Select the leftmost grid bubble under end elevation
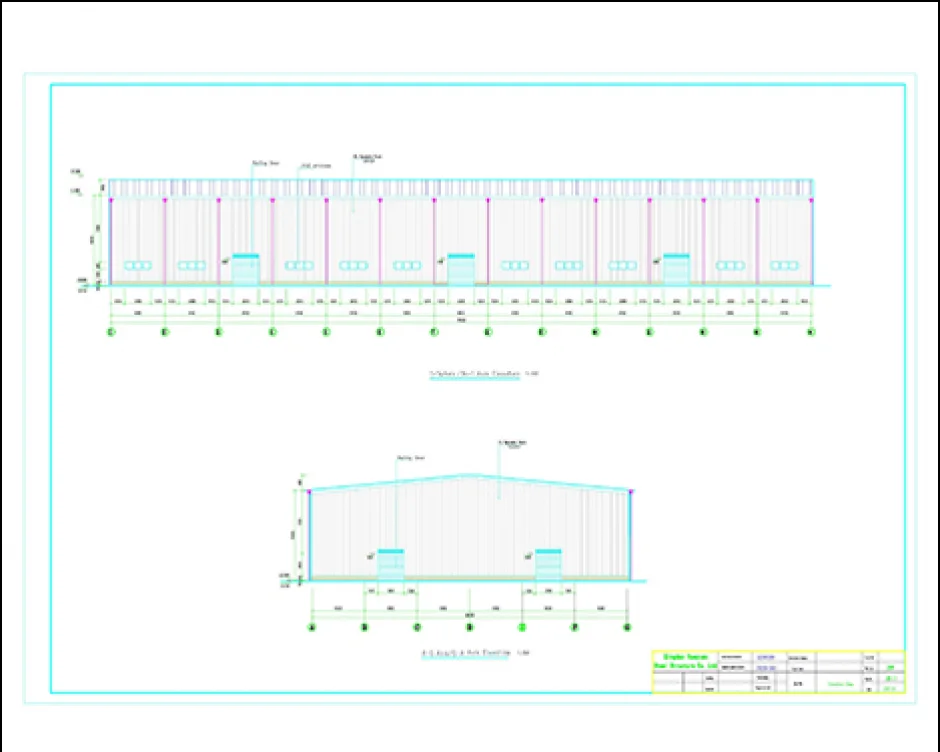The image size is (940, 752). pos(311,628)
